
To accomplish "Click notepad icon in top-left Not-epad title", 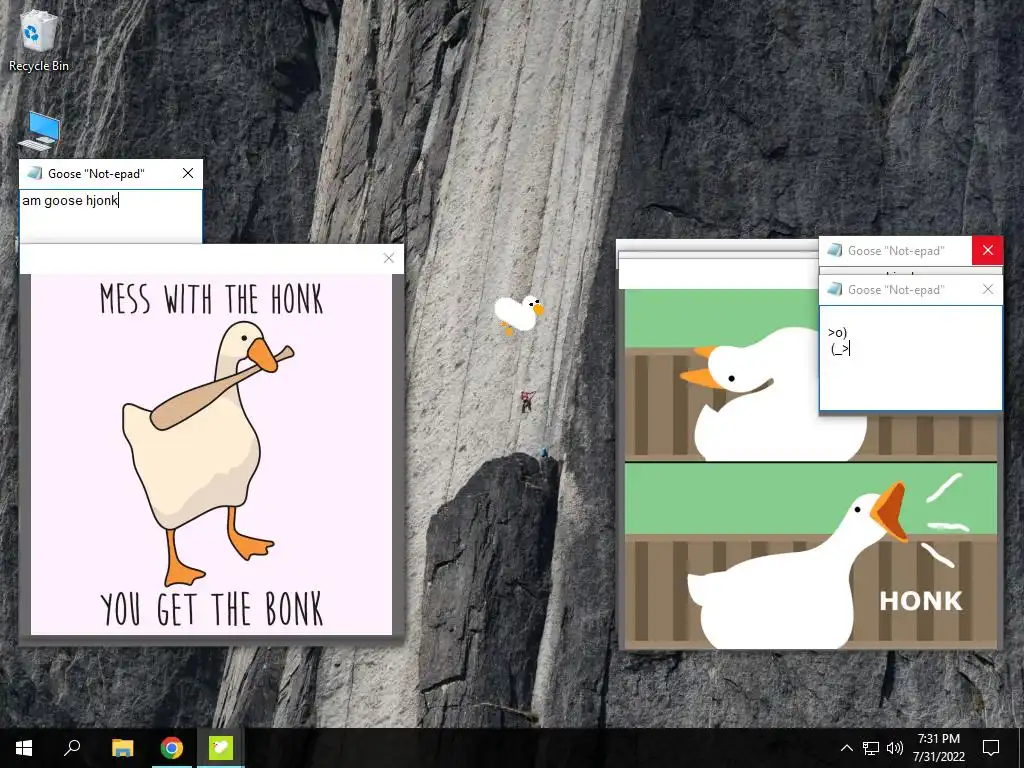I will coord(35,173).
